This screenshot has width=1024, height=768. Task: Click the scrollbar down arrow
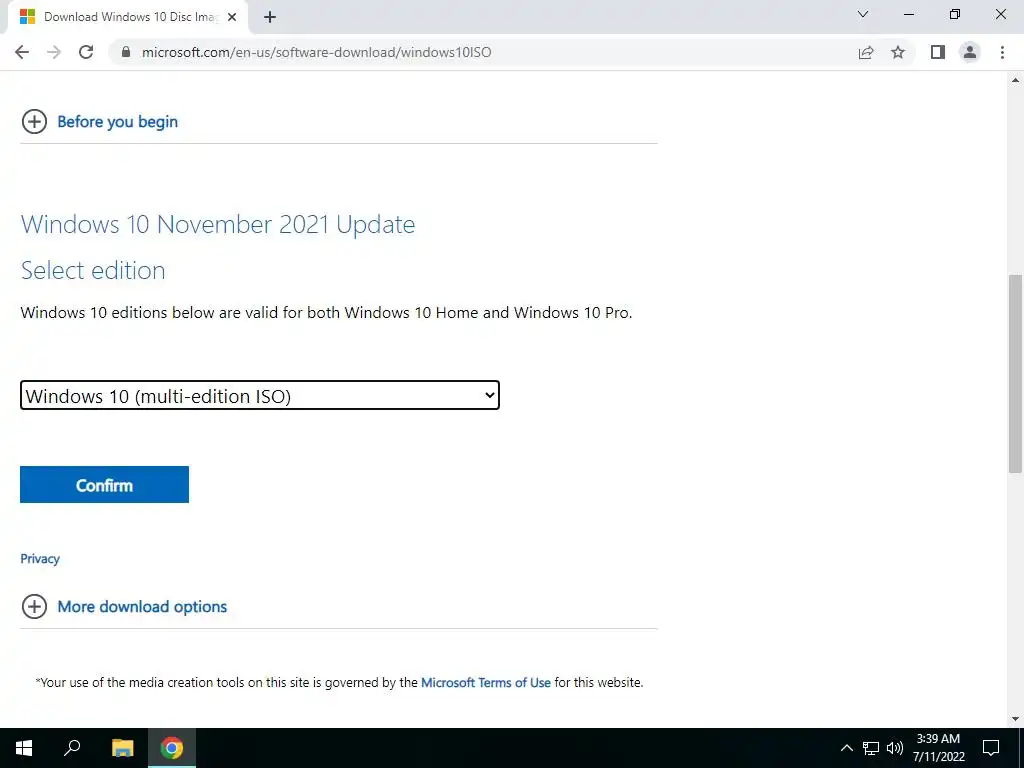tap(1015, 719)
